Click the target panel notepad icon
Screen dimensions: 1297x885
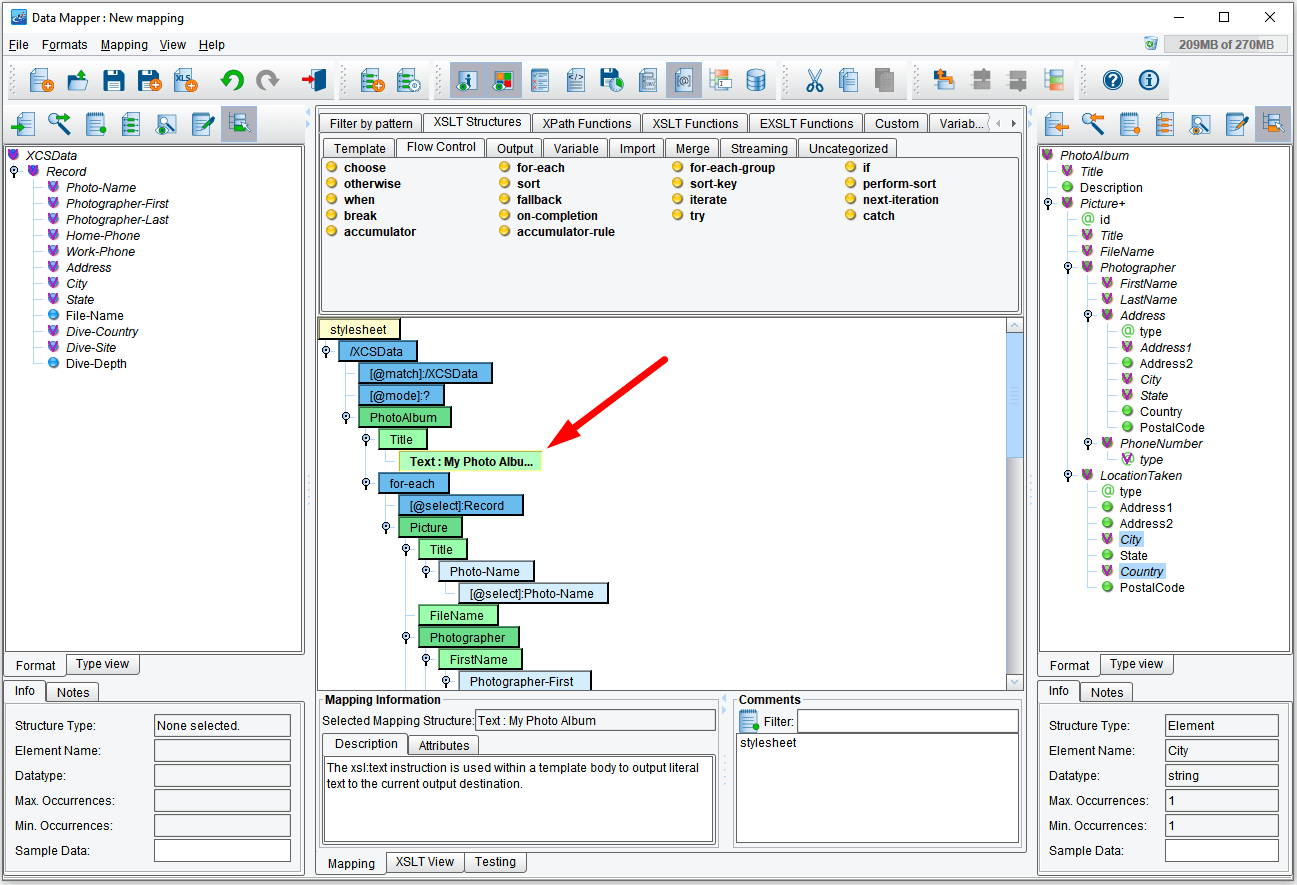[x=1129, y=124]
